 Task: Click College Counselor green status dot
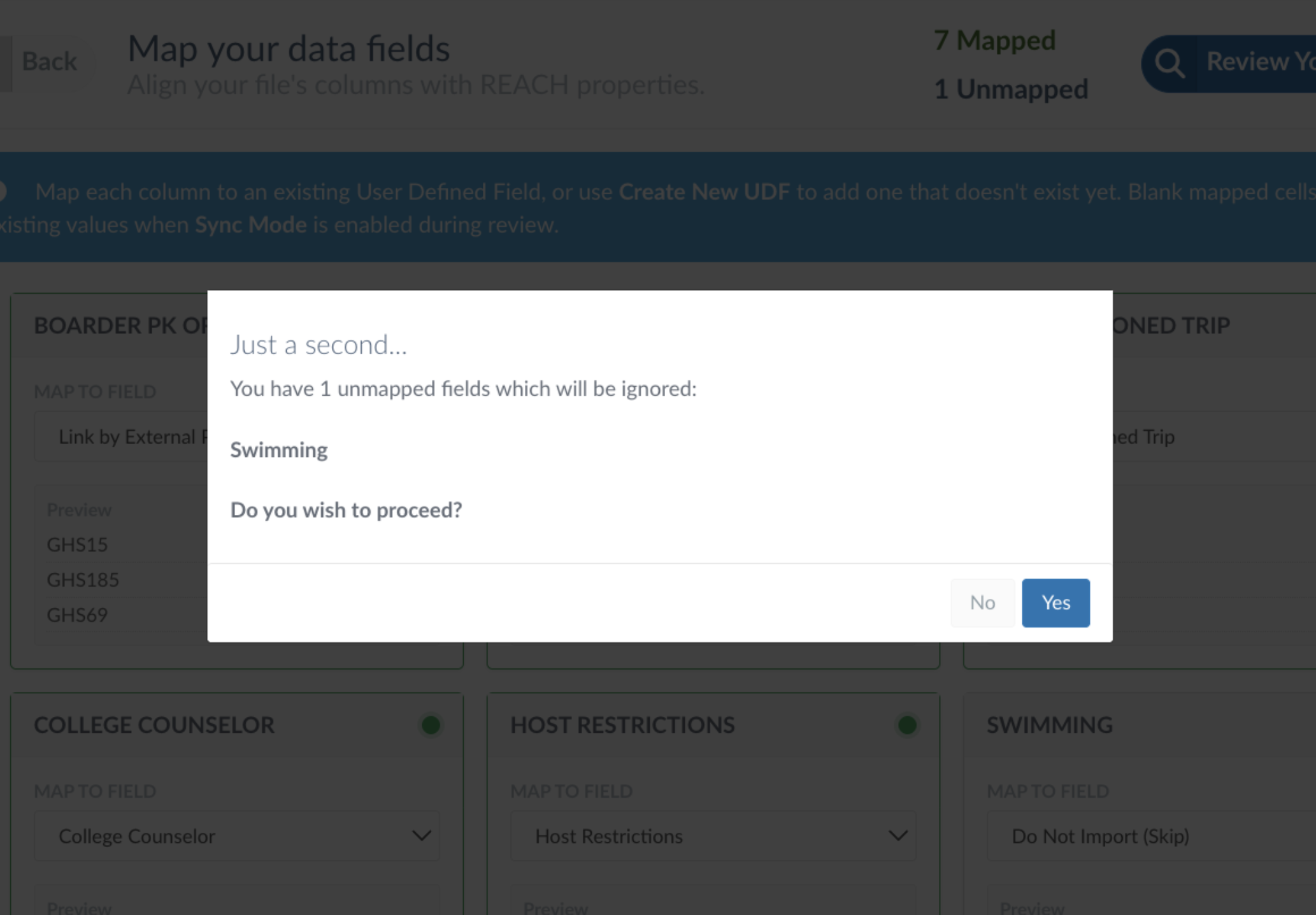[431, 724]
